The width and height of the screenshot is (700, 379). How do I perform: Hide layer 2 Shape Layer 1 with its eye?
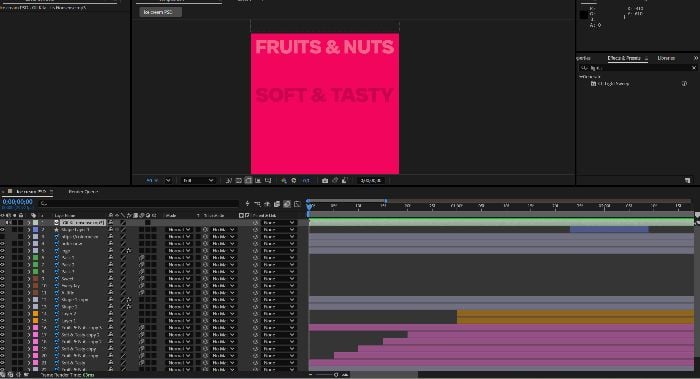point(3,229)
